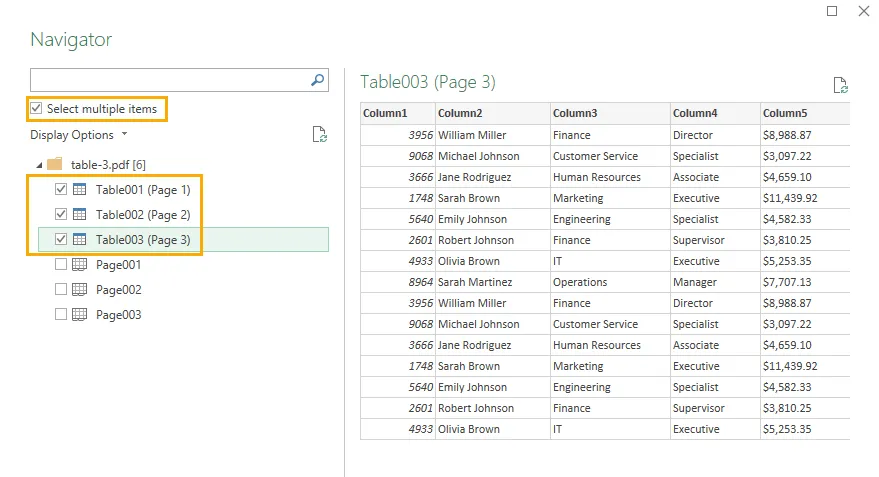Open the Display Options dropdown
879x477 pixels.
click(x=79, y=135)
